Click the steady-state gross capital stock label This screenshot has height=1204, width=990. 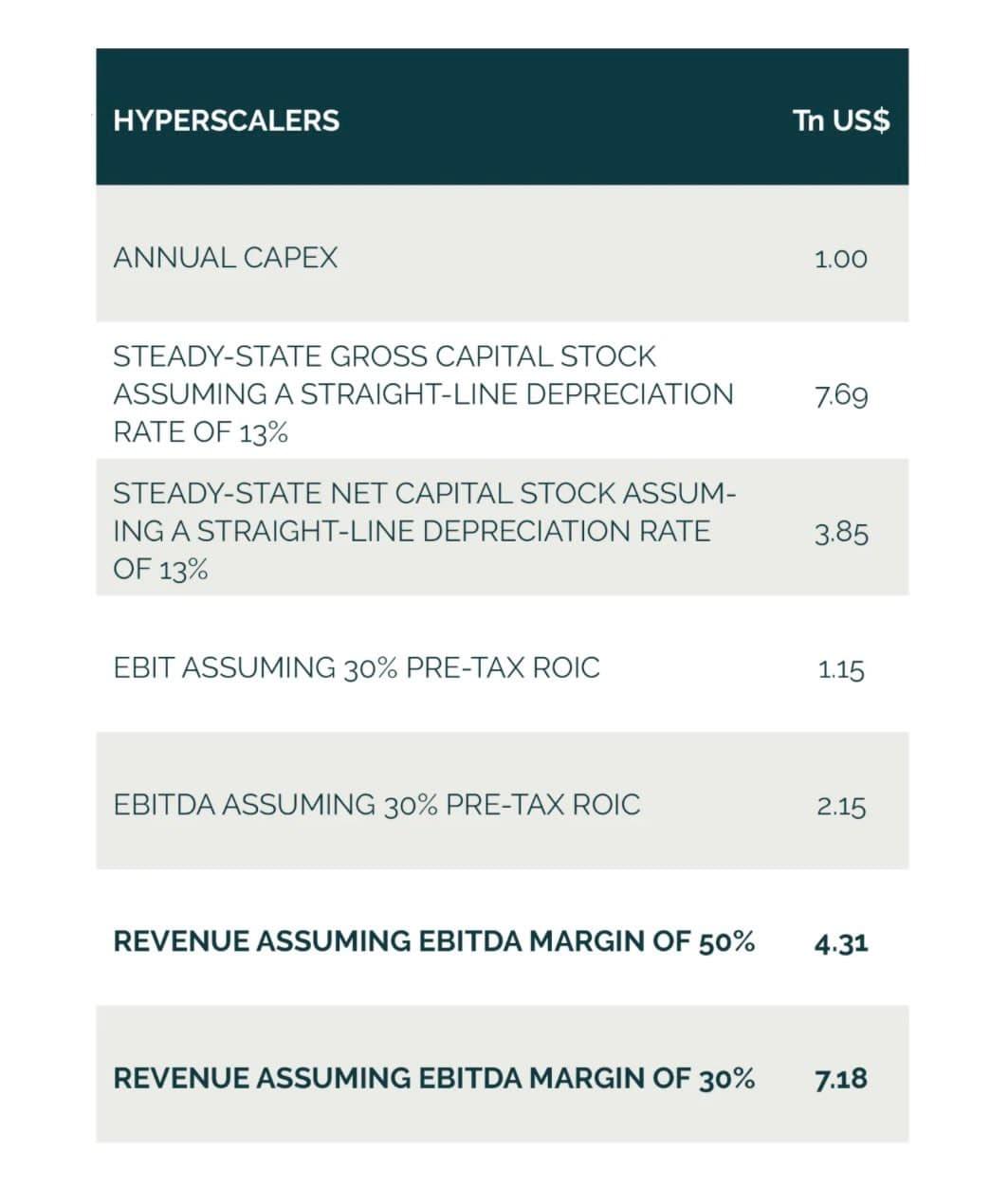click(423, 394)
